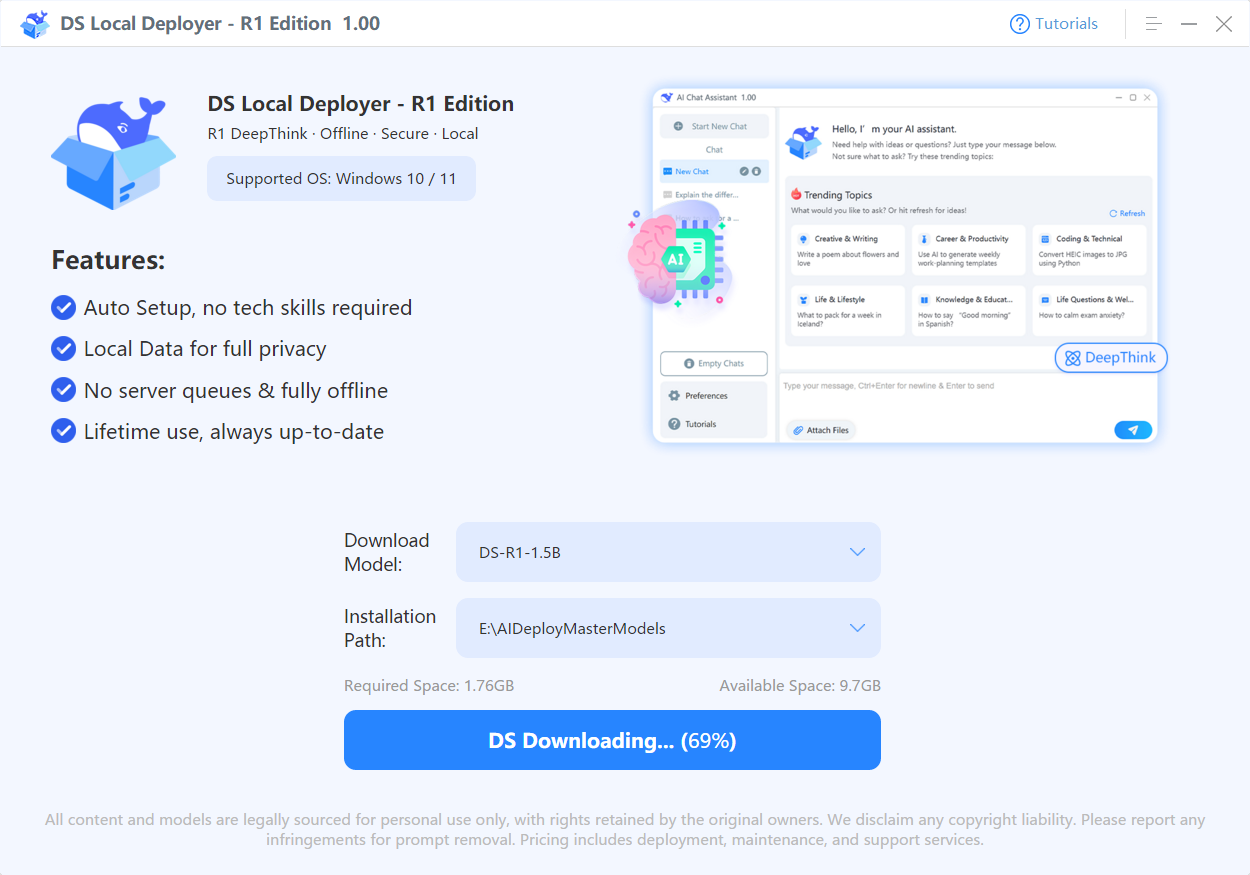Image resolution: width=1250 pixels, height=875 pixels.
Task: Open the Tutorials link in the title bar
Action: 1063,23
